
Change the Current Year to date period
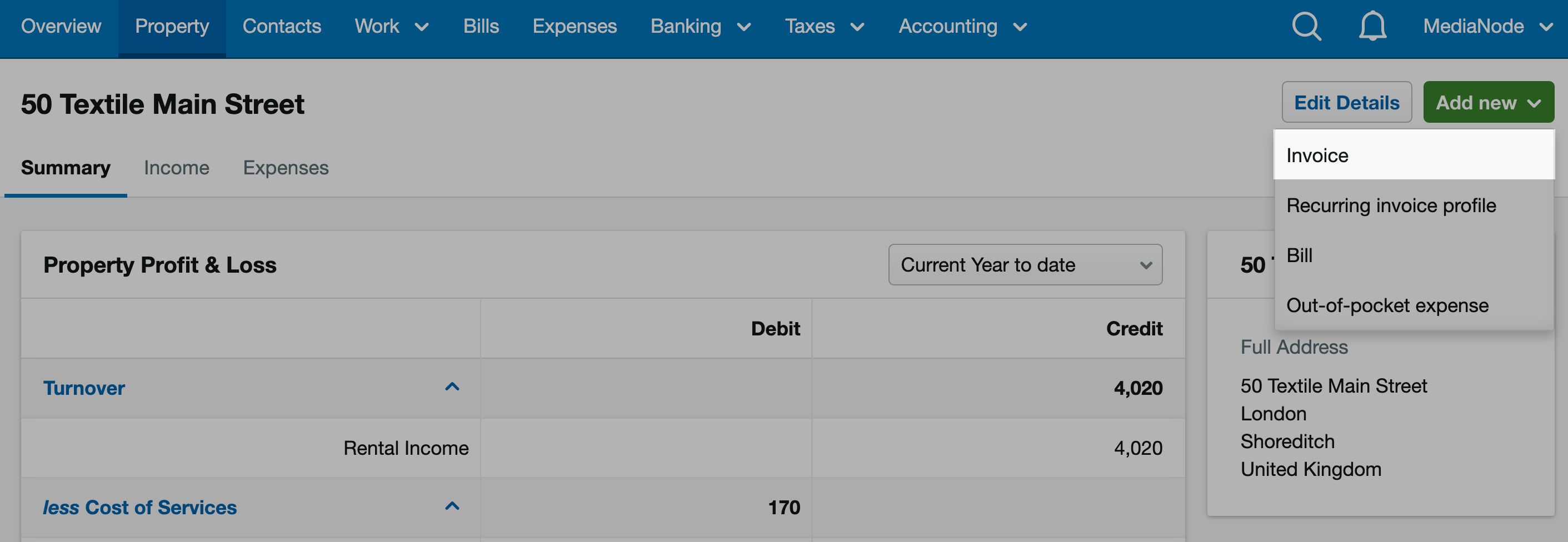(1025, 264)
